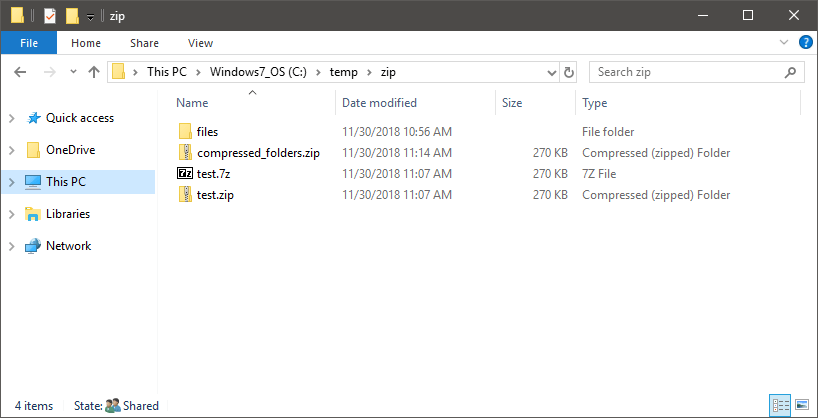Select compressed_folders.zip file name
818x418 pixels.
(258, 153)
